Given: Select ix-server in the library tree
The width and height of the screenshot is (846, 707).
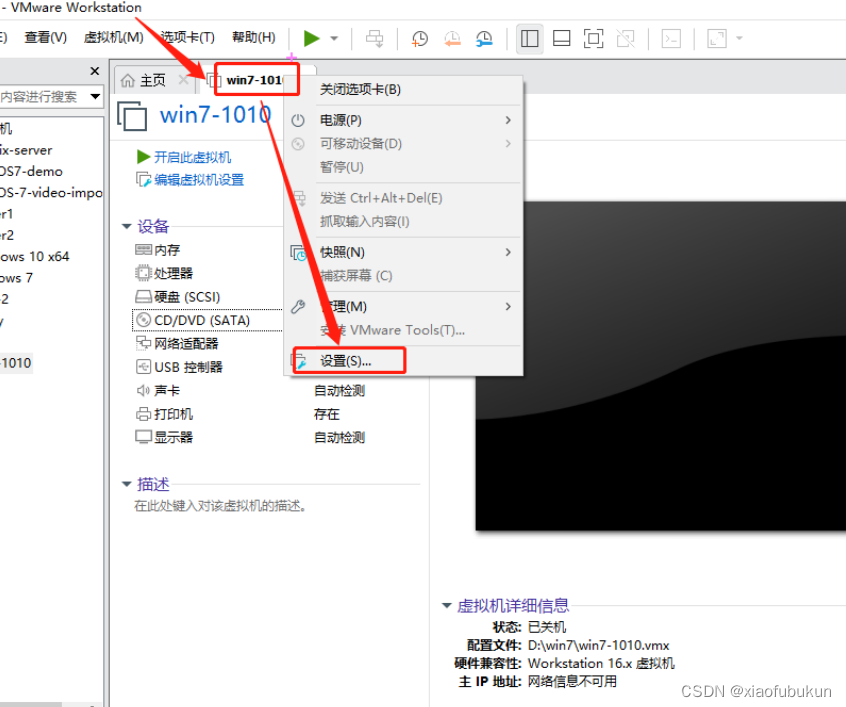Looking at the screenshot, I should point(26,150).
